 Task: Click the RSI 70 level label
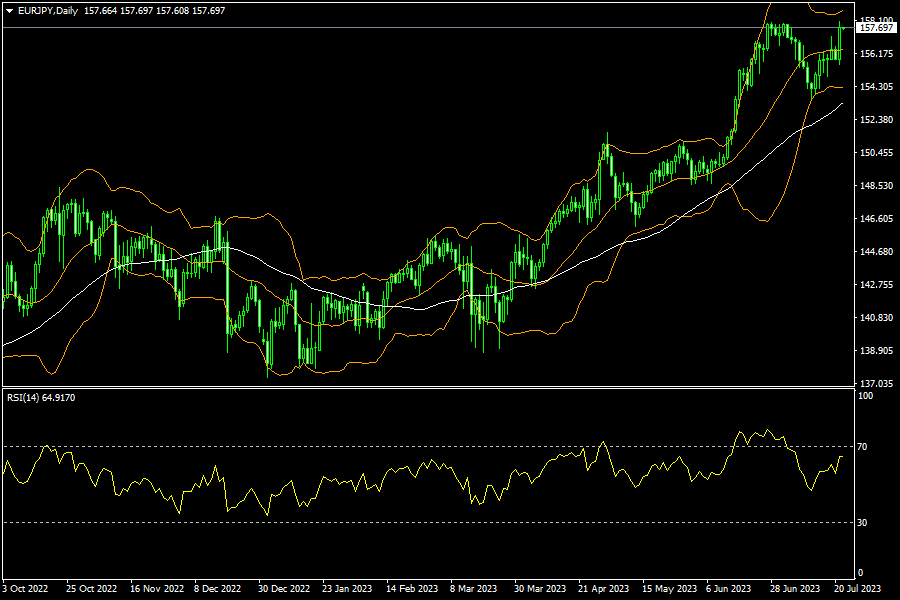pos(862,446)
